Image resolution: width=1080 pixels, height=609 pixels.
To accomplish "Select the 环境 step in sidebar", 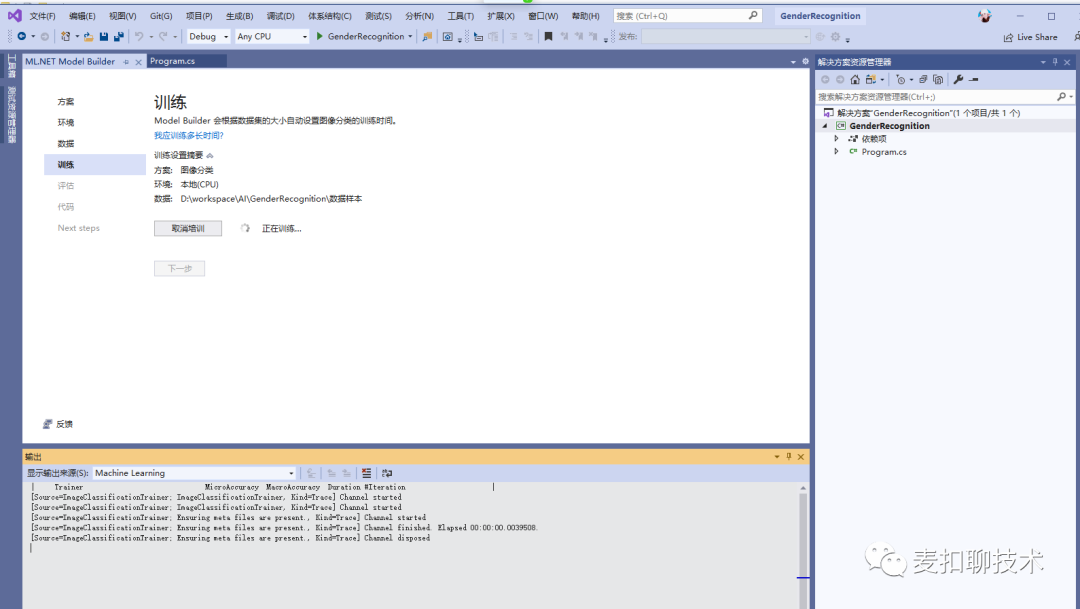I will (66, 123).
